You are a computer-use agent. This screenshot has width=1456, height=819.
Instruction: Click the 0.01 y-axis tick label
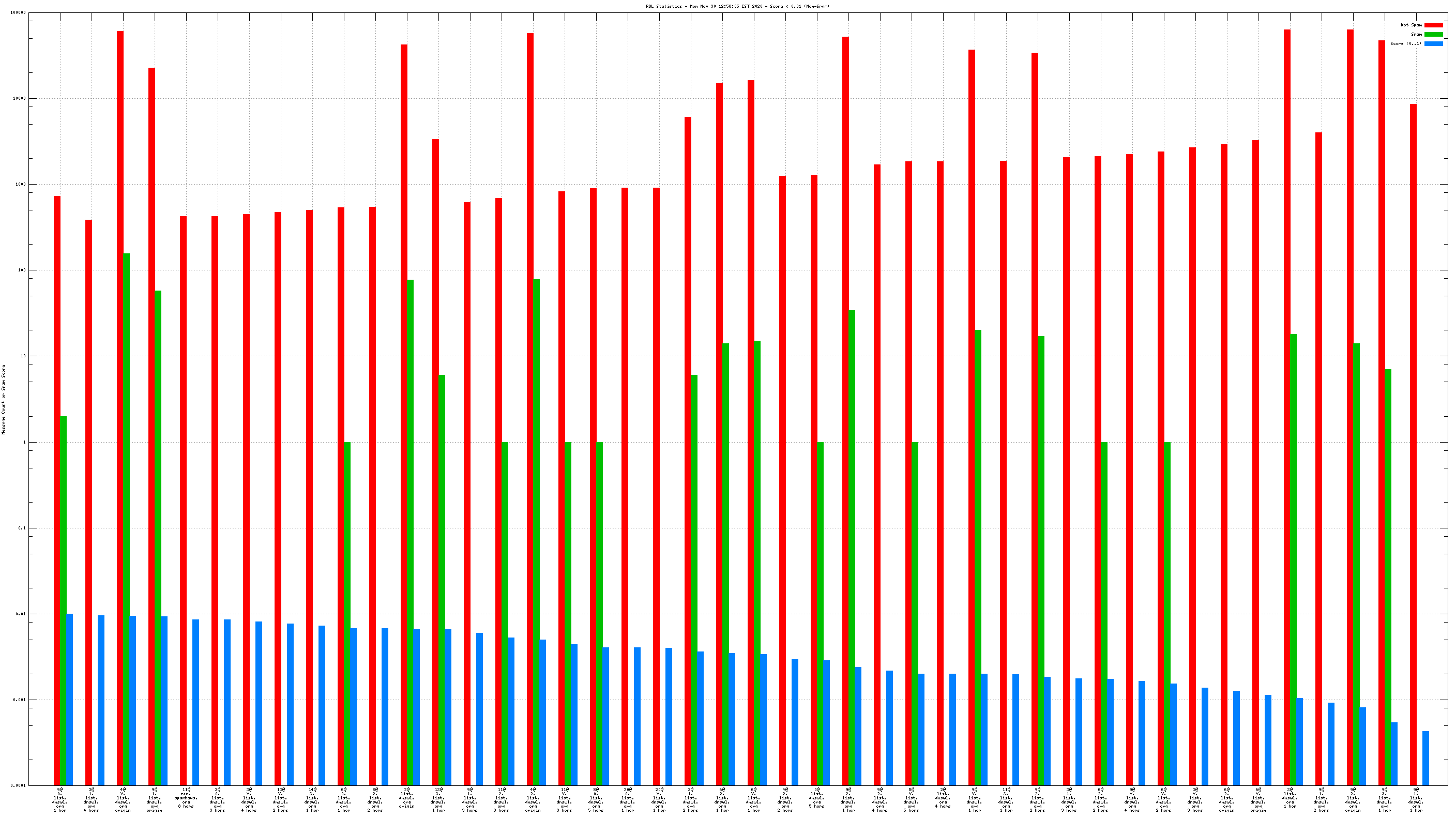(20, 614)
